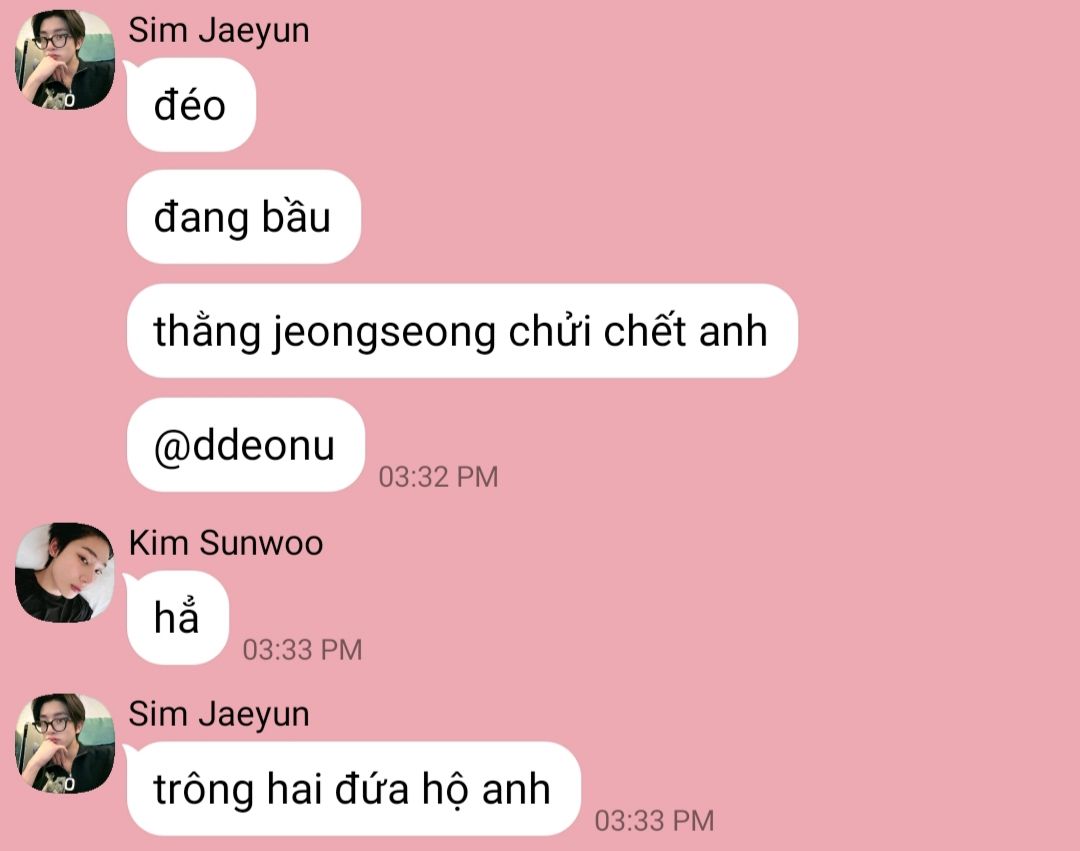Viewport: 1080px width, 851px height.
Task: Click the word 'jeongseong' in the message
Action: pos(384,333)
